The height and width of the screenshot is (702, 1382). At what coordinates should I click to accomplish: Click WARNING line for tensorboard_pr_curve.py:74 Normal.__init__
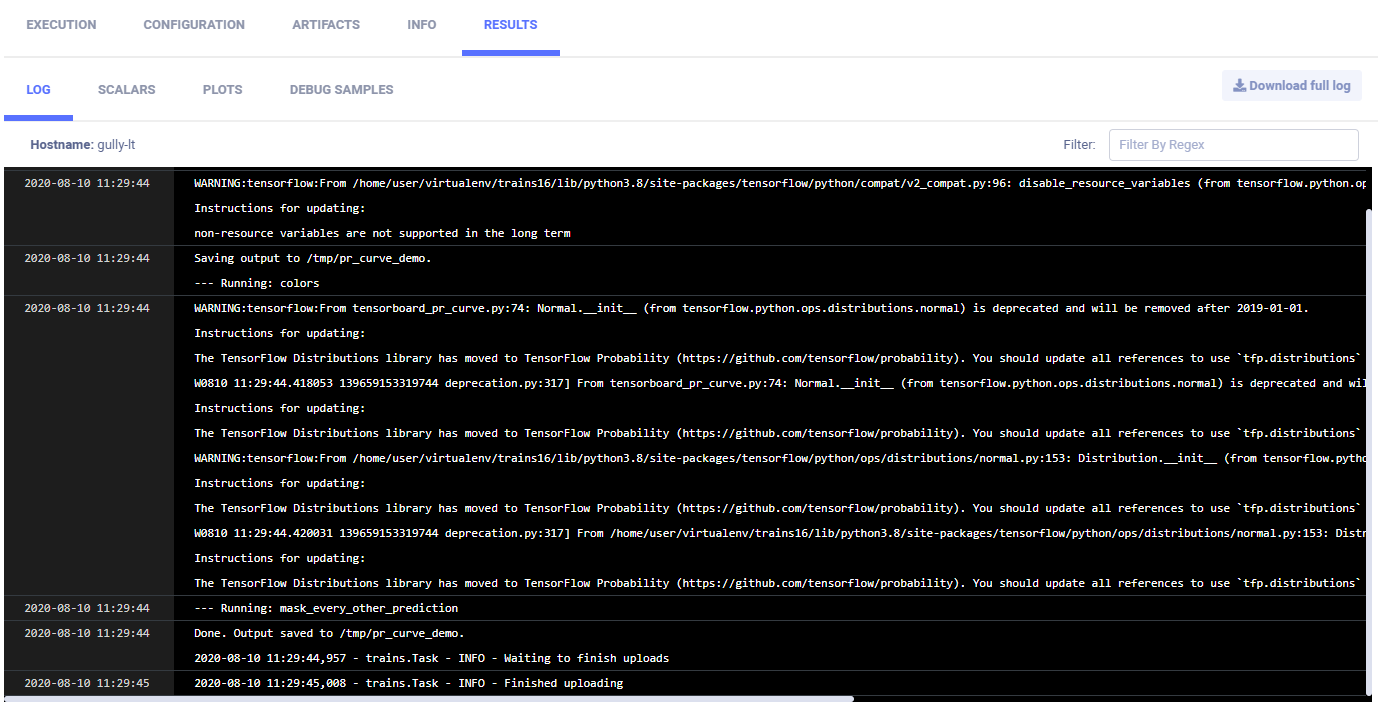click(x=751, y=308)
